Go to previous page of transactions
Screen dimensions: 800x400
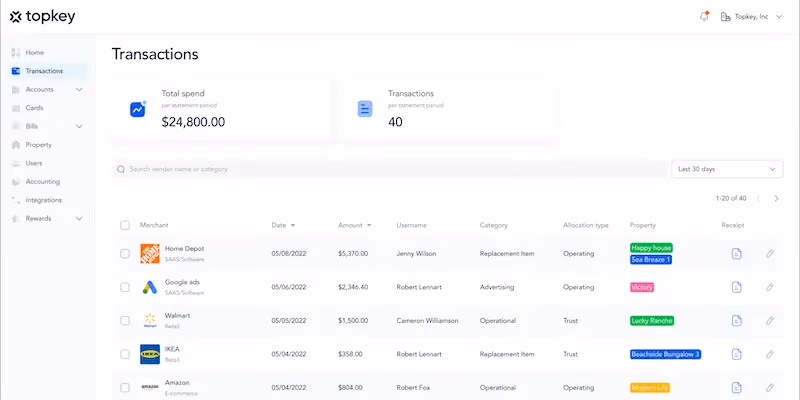(x=758, y=198)
